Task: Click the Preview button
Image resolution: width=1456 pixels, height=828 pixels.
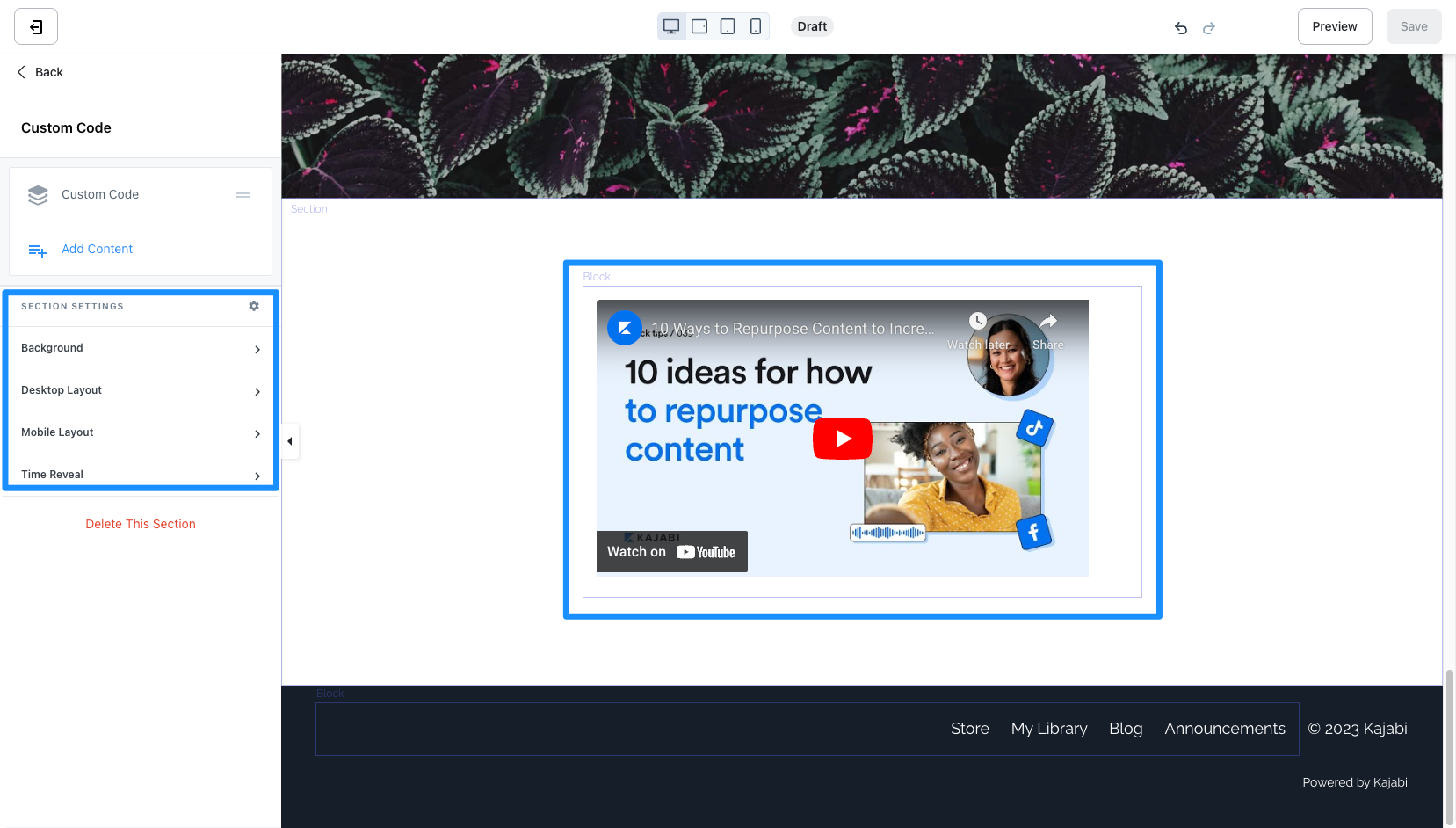Action: coord(1335,26)
